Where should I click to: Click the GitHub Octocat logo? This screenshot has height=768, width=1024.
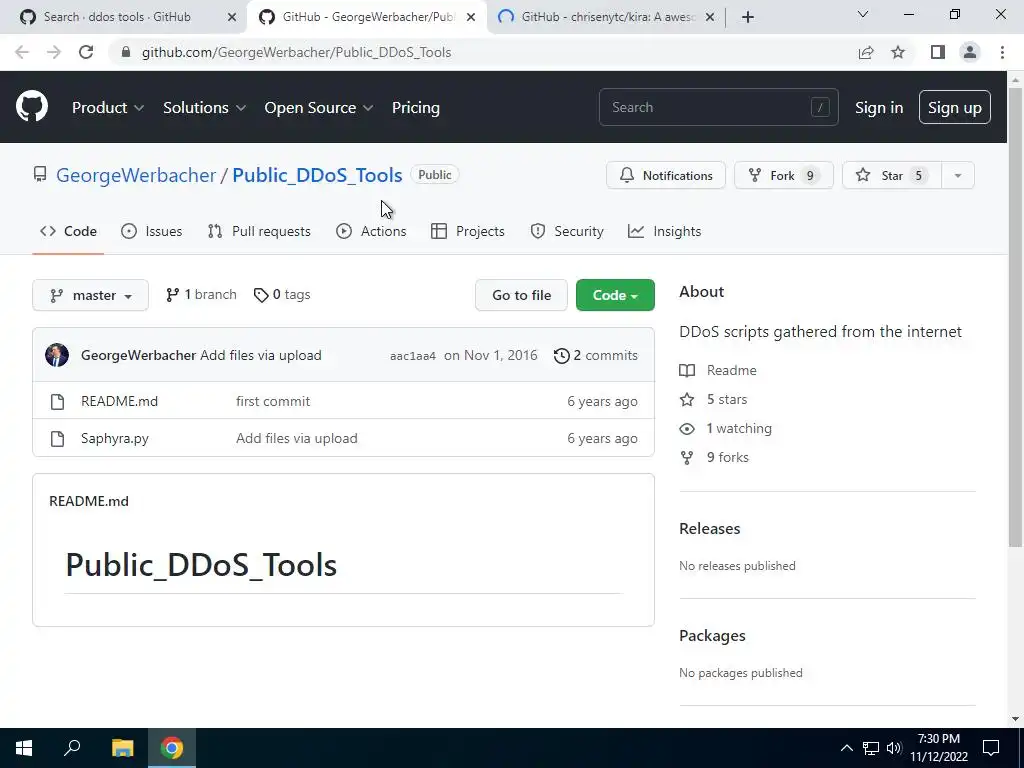point(32,107)
